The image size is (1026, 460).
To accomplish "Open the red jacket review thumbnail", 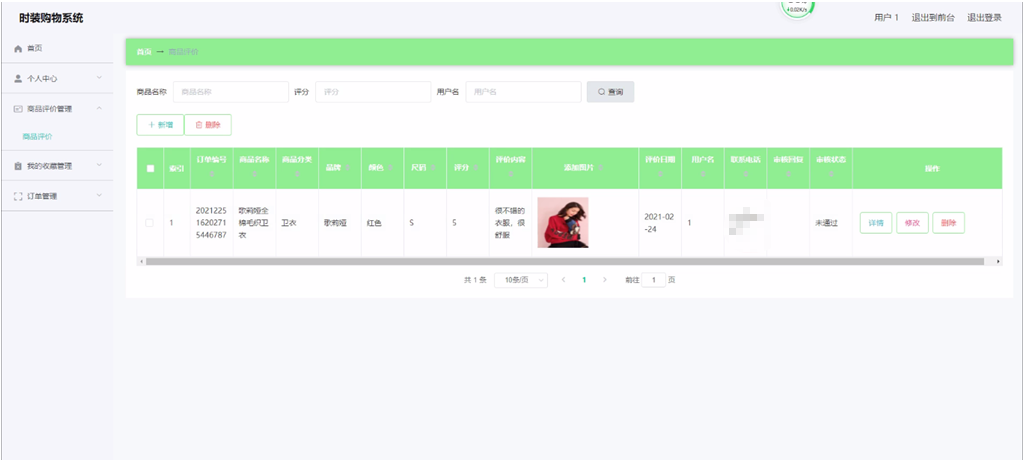I will point(563,222).
